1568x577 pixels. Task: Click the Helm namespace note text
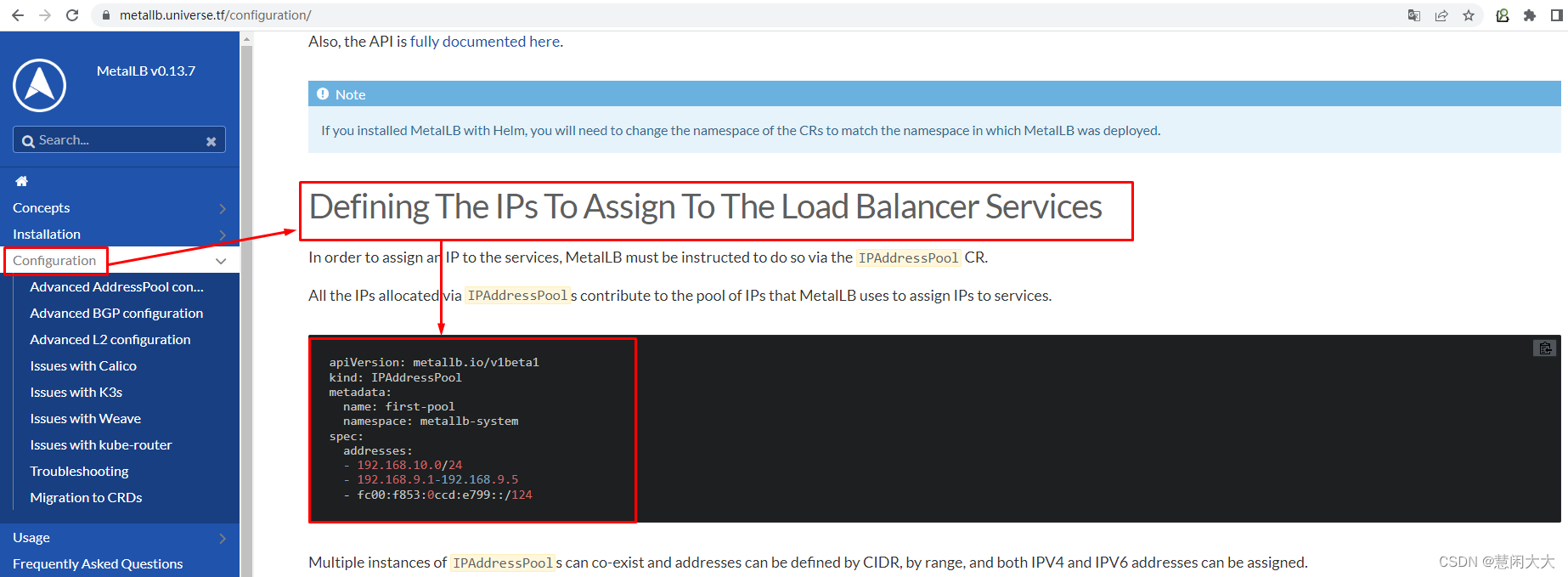click(x=741, y=131)
